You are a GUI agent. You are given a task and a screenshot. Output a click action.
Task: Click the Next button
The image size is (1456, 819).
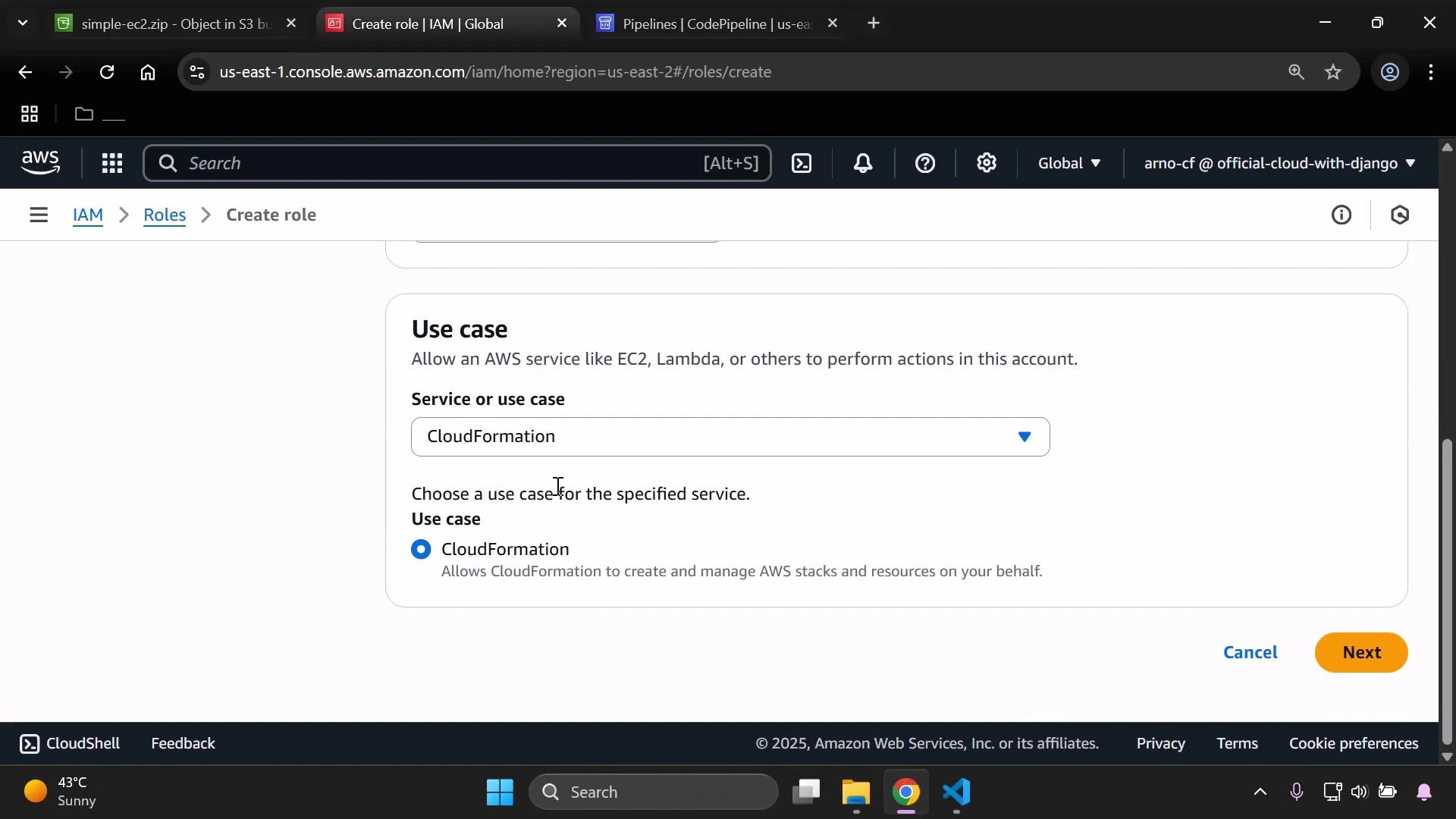1361,652
